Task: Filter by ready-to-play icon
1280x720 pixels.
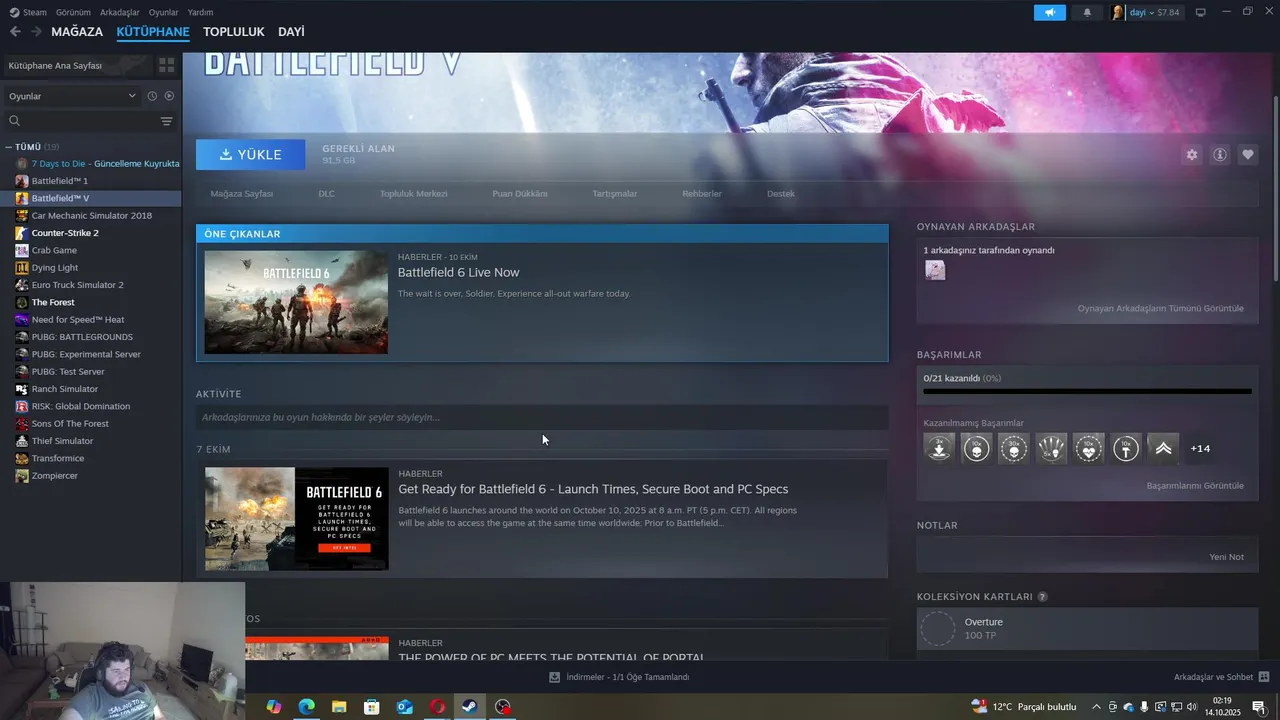Action: click(x=169, y=96)
